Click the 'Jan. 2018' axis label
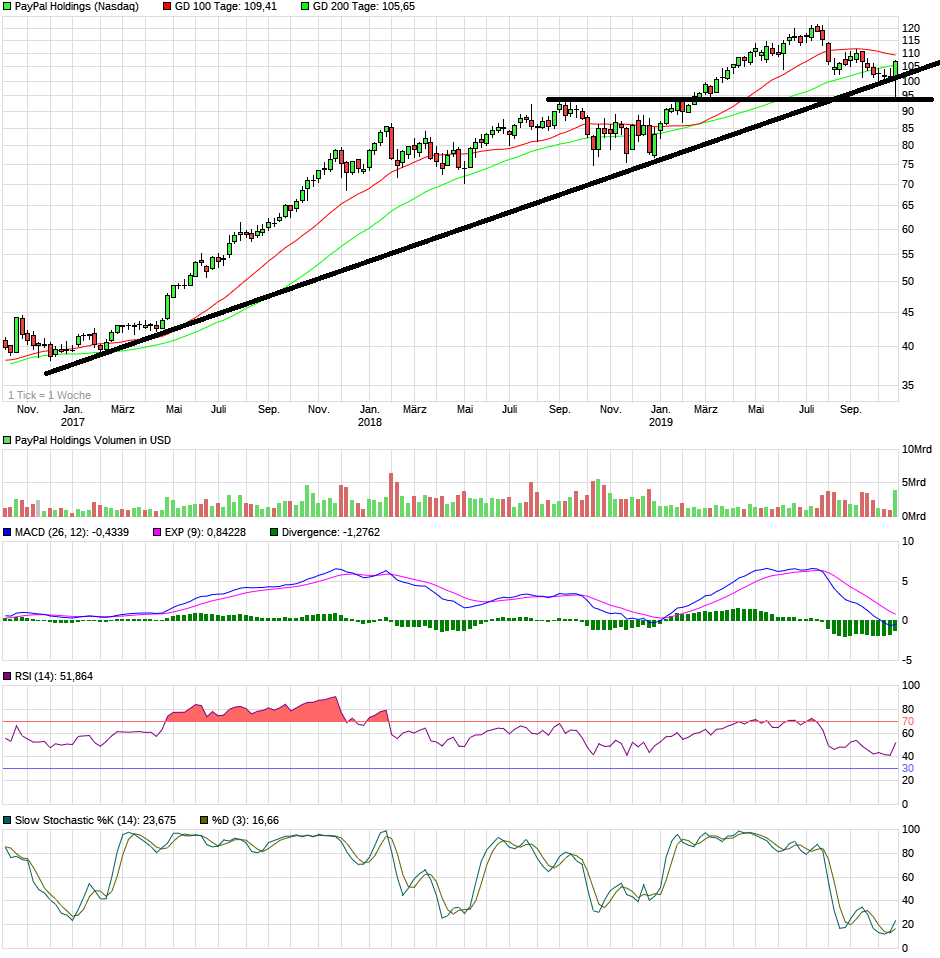This screenshot has height=958, width=940. point(370,415)
